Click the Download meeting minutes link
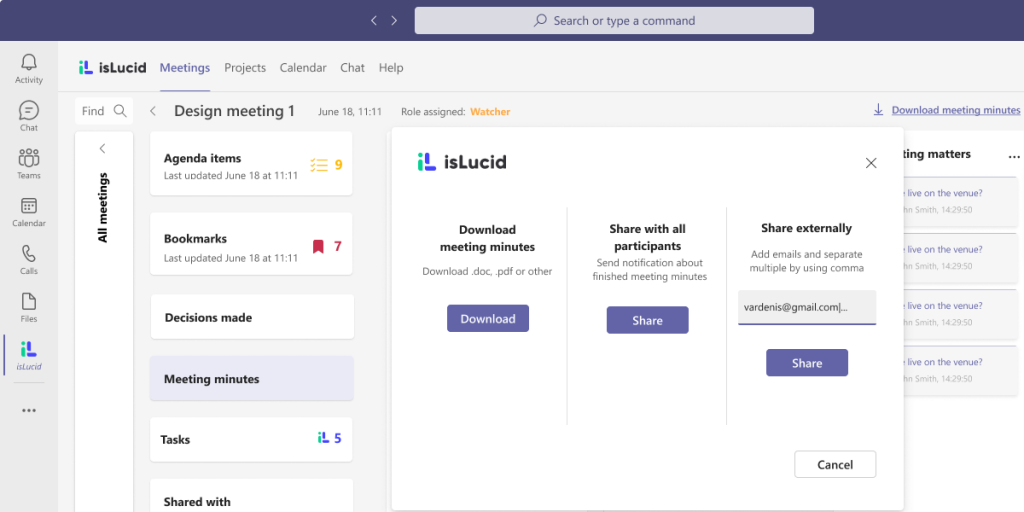The image size is (1024, 512). 955,110
